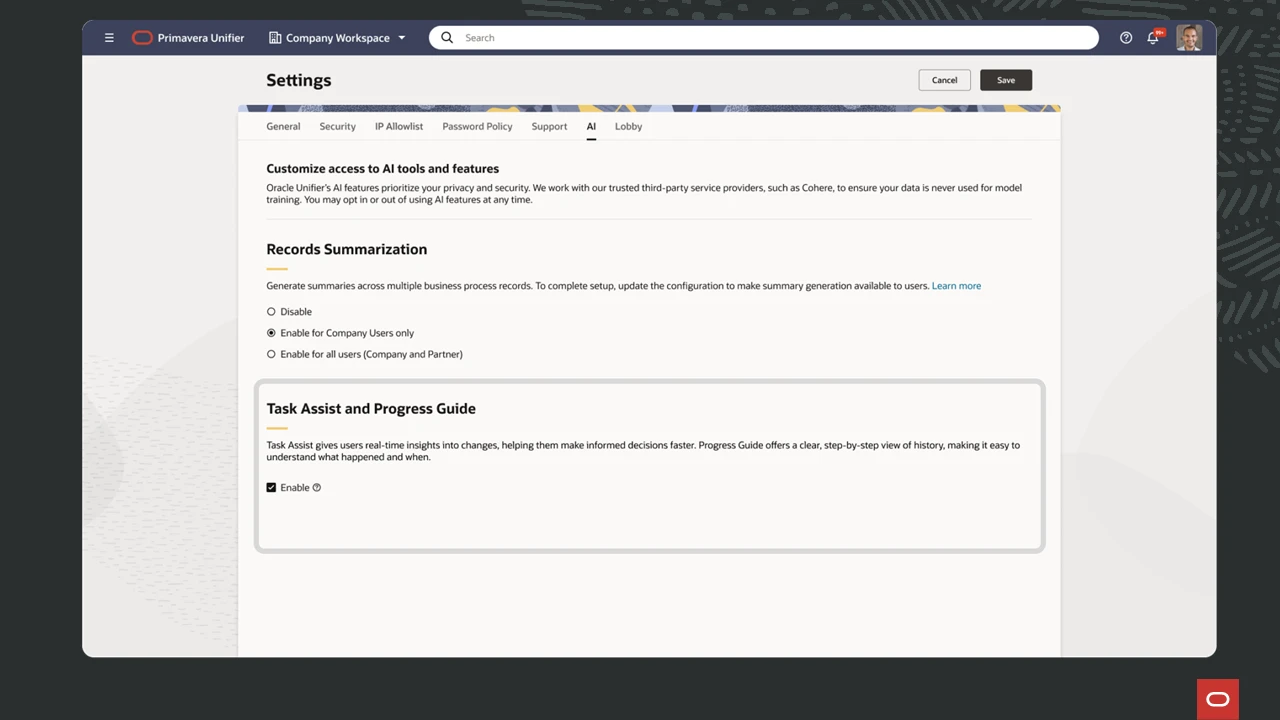Click the info icon beside Enable checkbox
The height and width of the screenshot is (720, 1280).
point(316,487)
